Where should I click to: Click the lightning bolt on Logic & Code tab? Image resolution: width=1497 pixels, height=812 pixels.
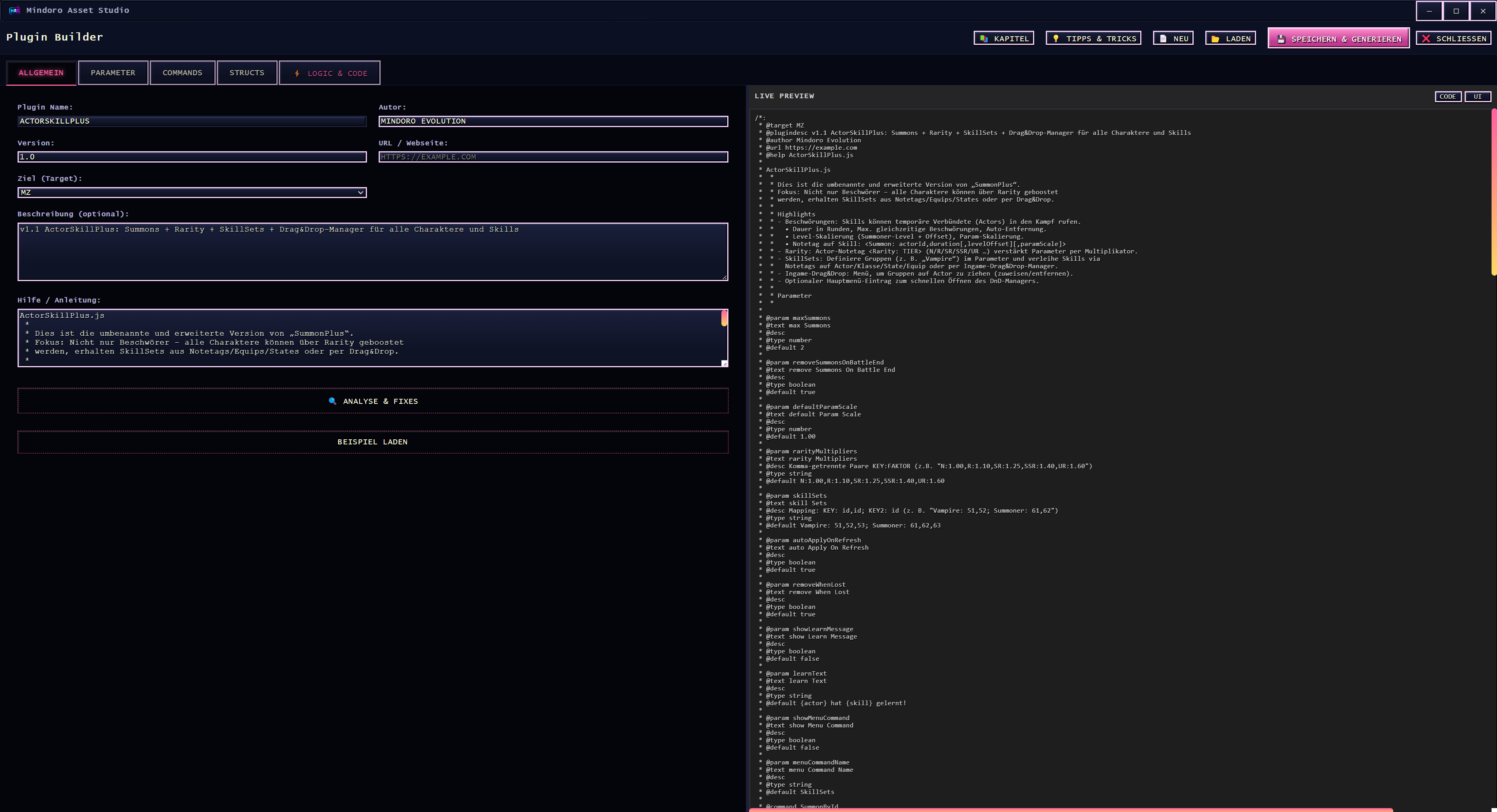pos(297,73)
